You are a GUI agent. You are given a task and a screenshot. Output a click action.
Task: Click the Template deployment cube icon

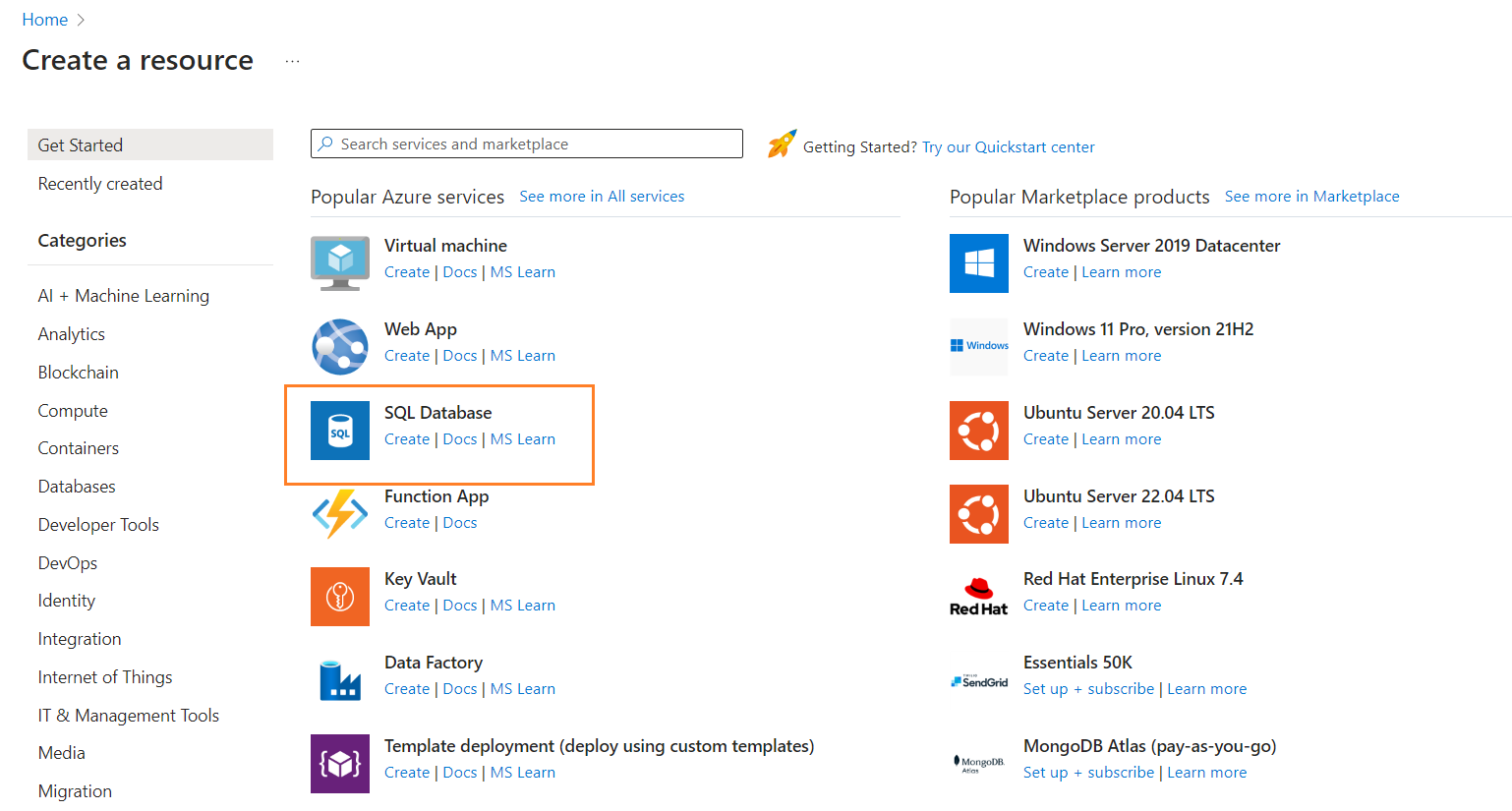[x=339, y=764]
